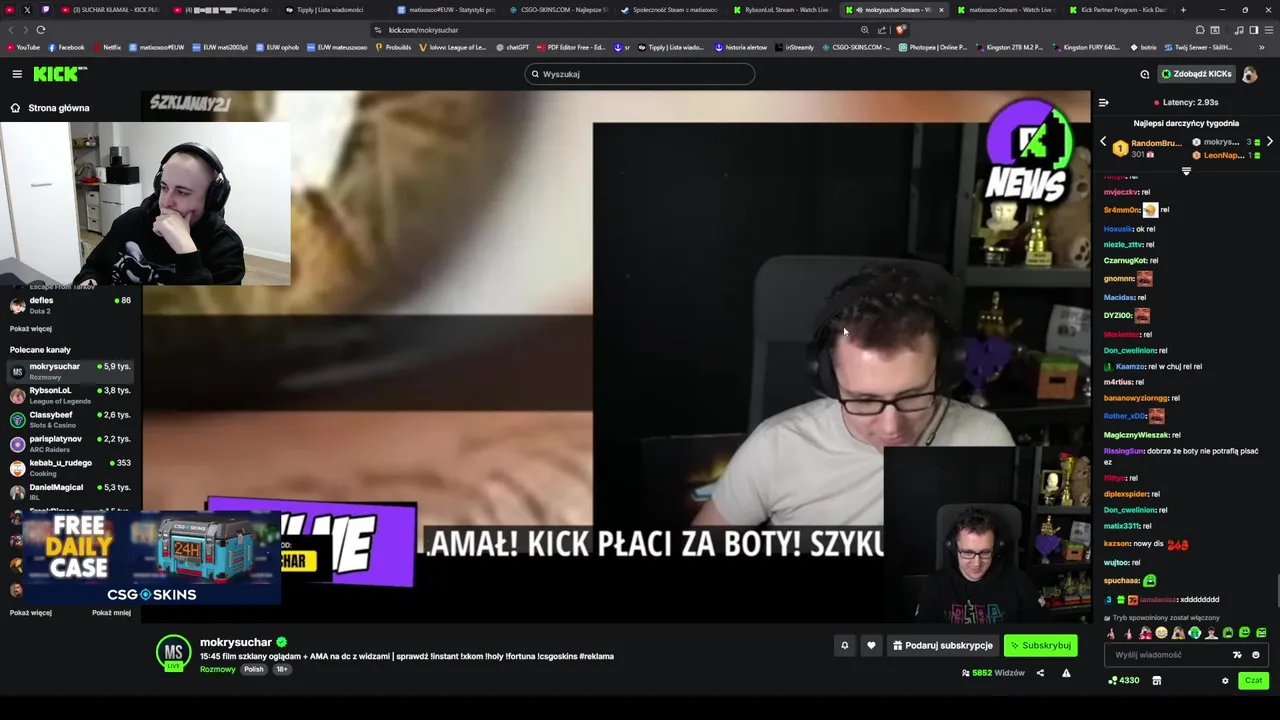
Task: Collapse the chat panel with the arrow icon
Action: click(x=1103, y=102)
